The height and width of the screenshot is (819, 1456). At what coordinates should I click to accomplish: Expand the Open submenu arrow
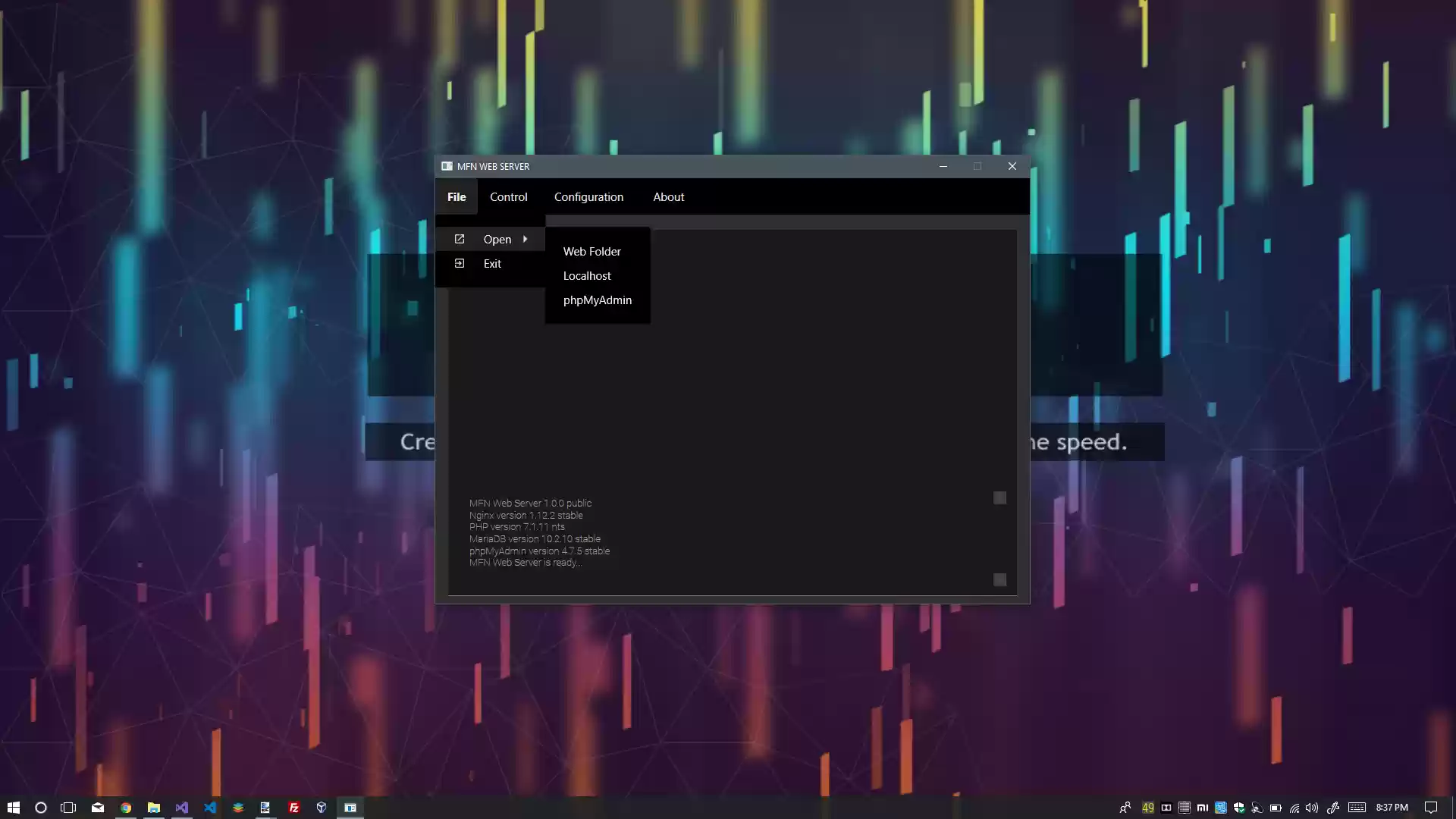(x=525, y=239)
